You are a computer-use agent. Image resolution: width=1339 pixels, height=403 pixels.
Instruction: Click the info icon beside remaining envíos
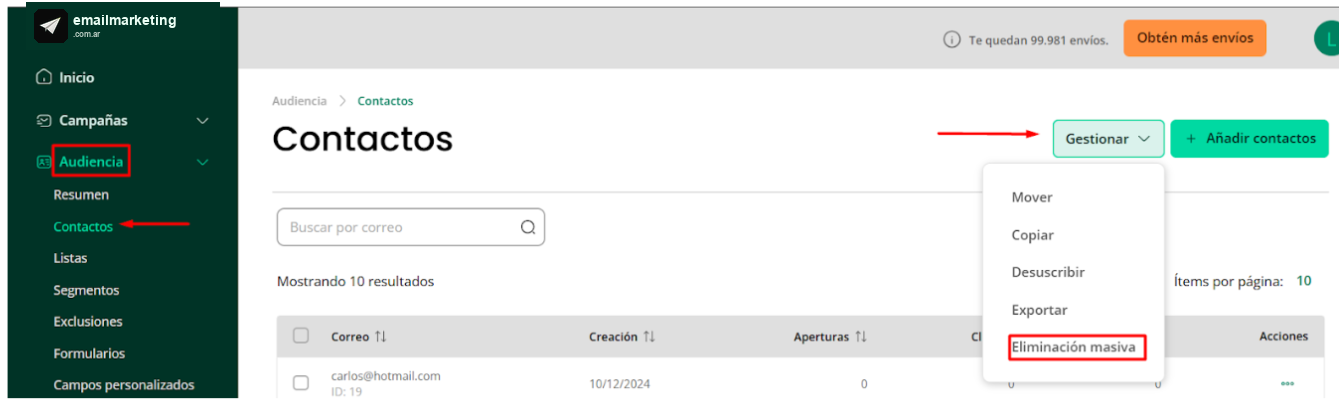coord(952,40)
